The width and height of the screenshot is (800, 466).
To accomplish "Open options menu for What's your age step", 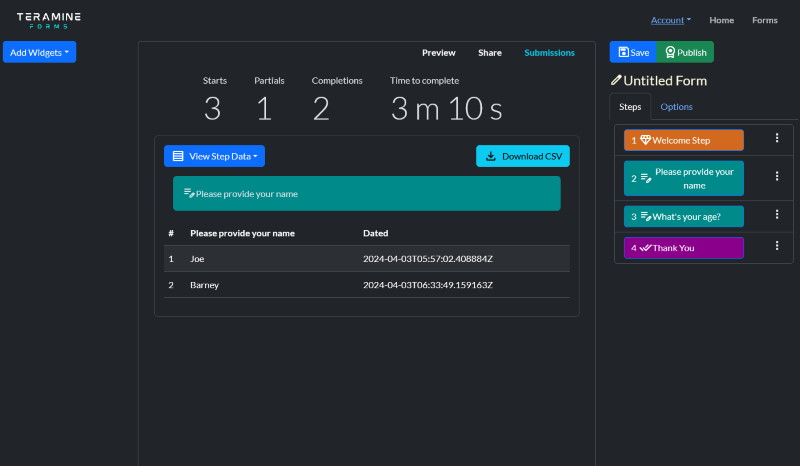I will pos(777,214).
